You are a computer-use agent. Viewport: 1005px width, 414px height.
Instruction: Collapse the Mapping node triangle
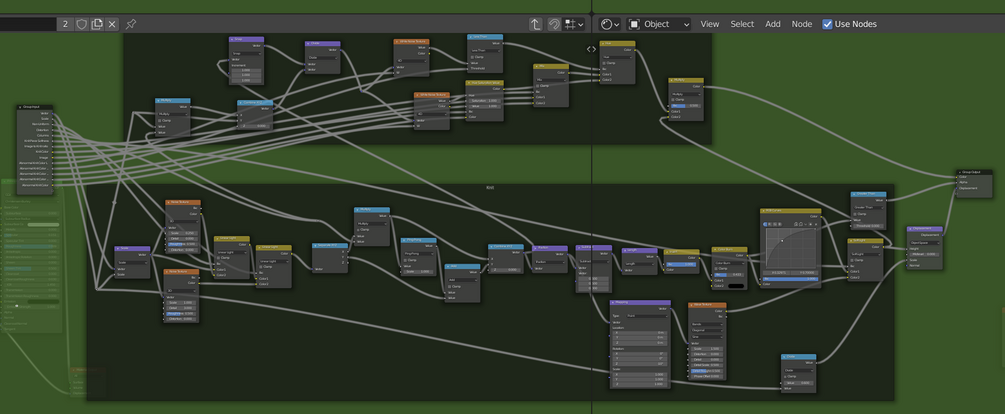click(x=613, y=302)
